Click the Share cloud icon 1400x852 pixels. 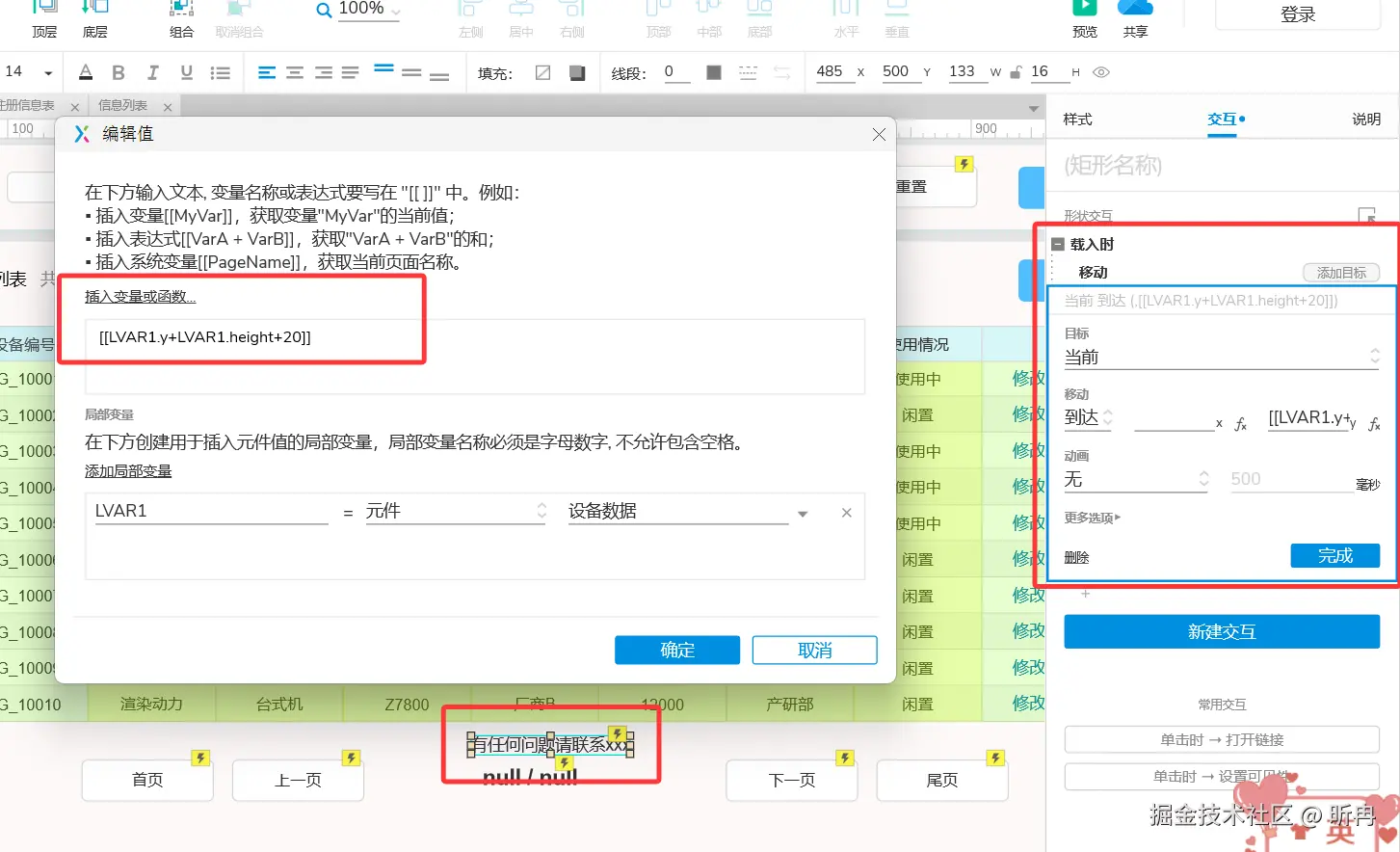click(x=1135, y=10)
